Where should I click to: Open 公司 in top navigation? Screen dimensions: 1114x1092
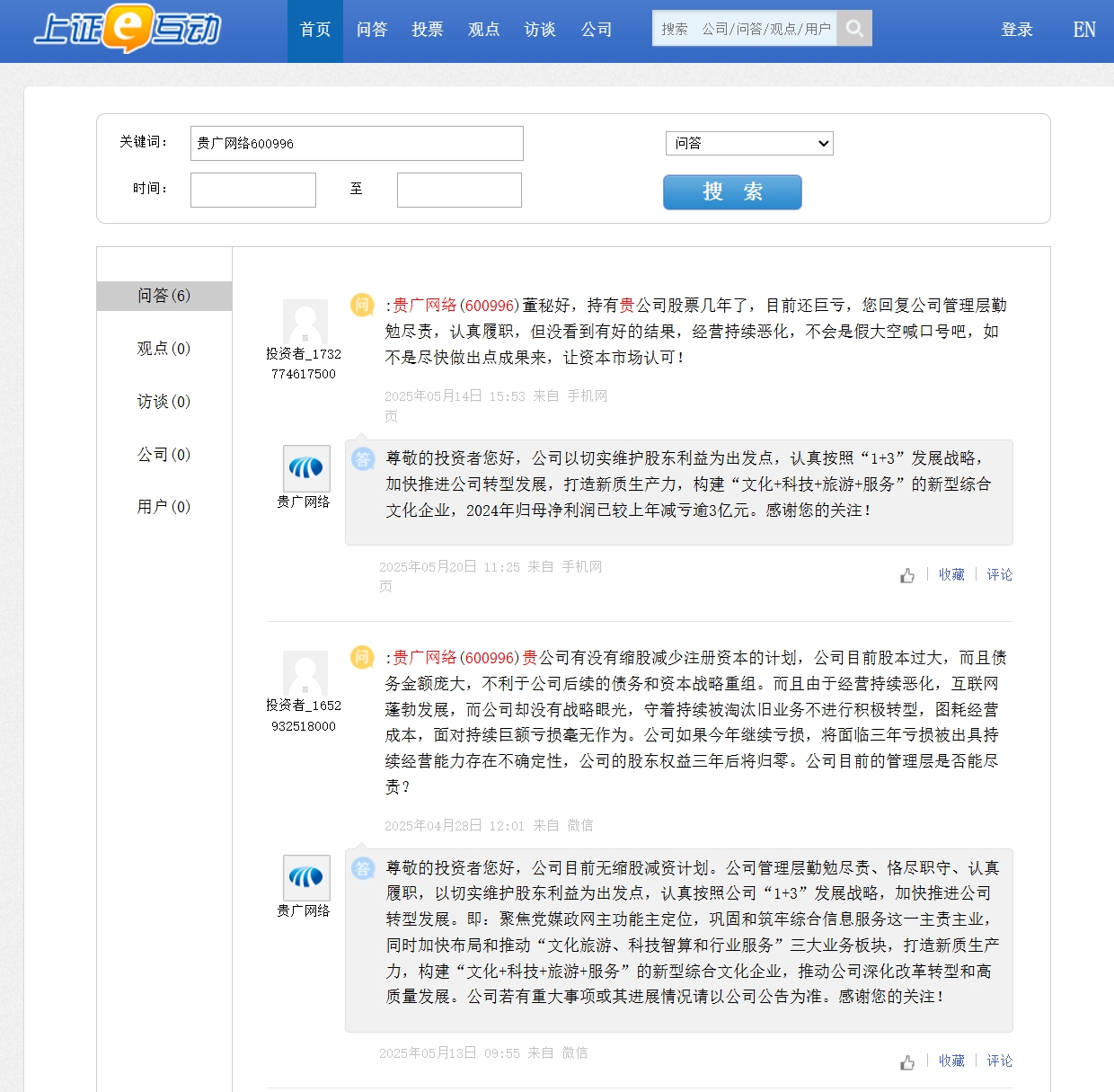(597, 31)
